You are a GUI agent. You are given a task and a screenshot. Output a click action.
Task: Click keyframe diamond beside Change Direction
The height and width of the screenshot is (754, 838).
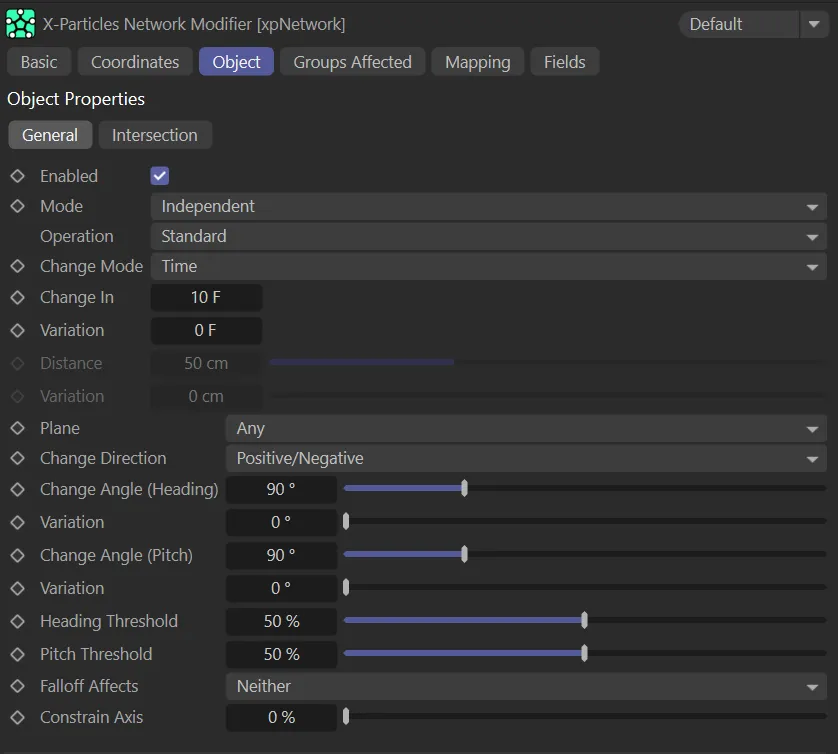tap(17, 459)
